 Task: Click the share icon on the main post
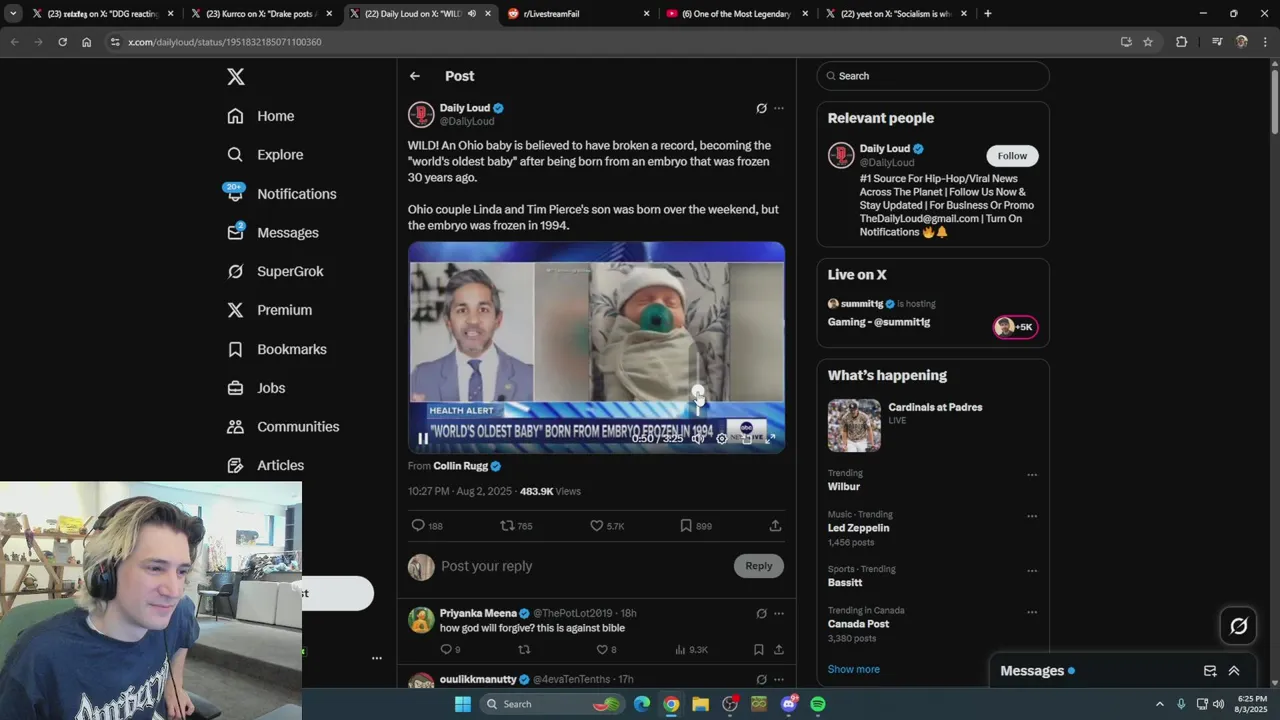point(775,526)
